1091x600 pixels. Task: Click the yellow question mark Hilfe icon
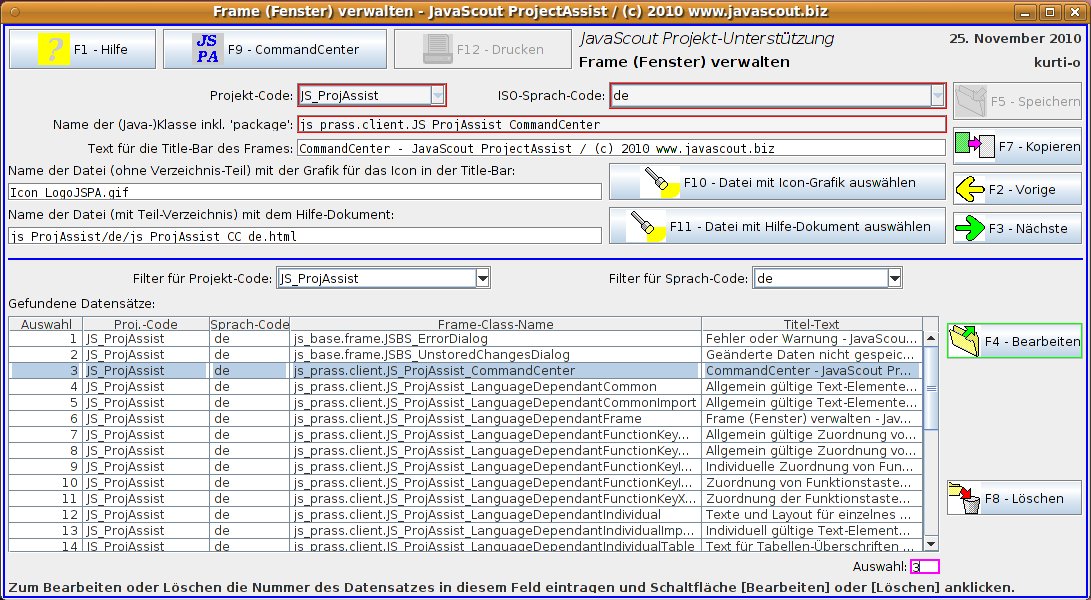point(52,48)
